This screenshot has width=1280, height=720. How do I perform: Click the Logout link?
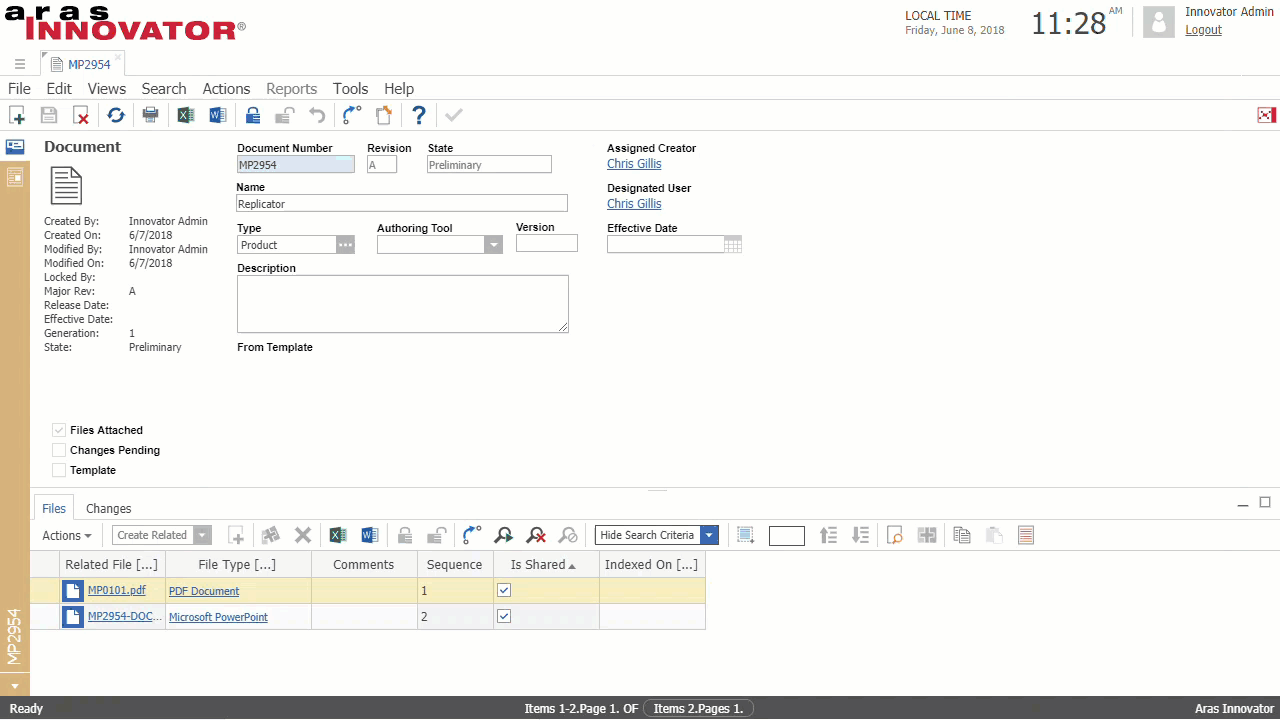[x=1203, y=30]
